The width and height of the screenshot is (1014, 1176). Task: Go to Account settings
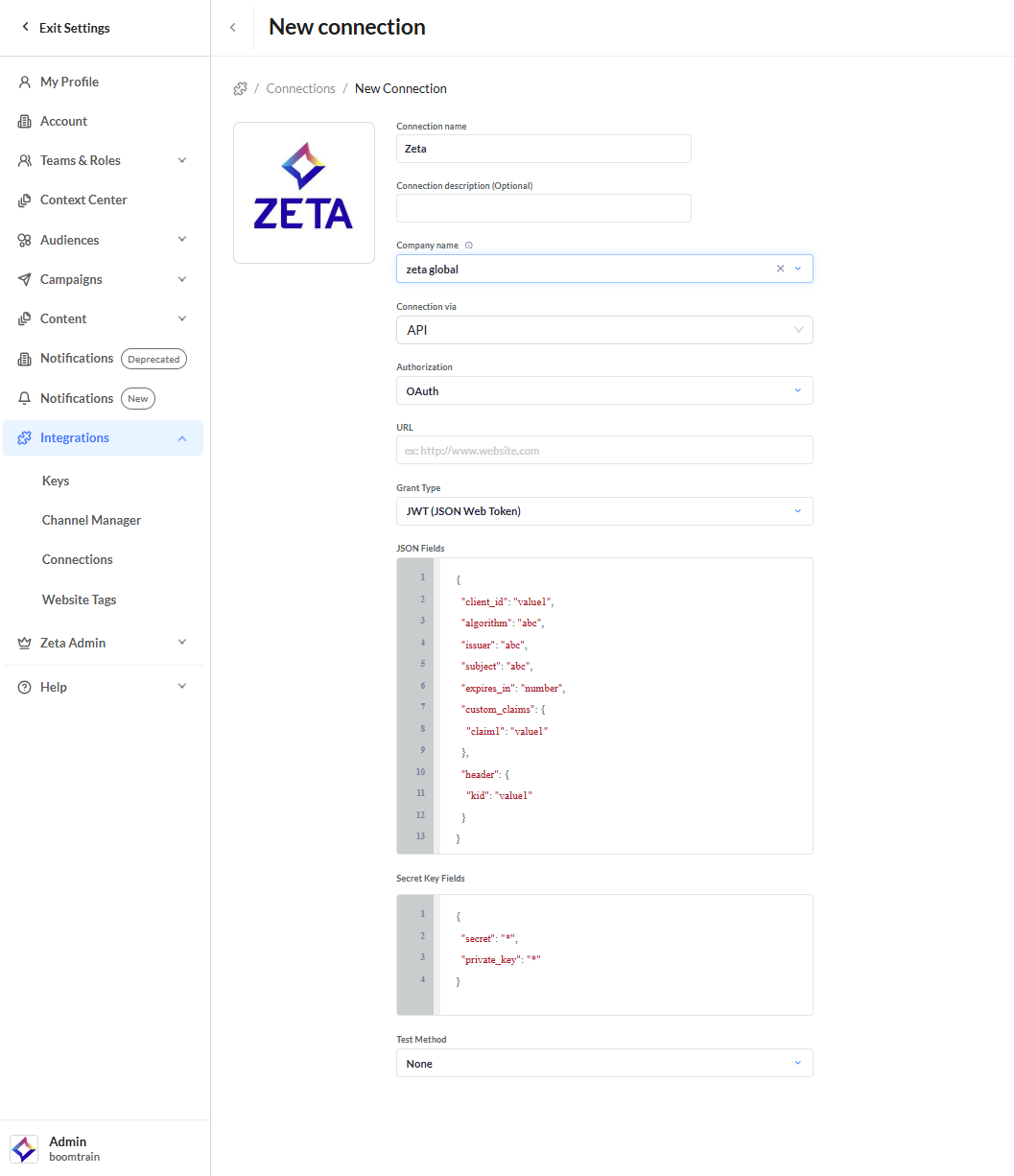point(63,121)
